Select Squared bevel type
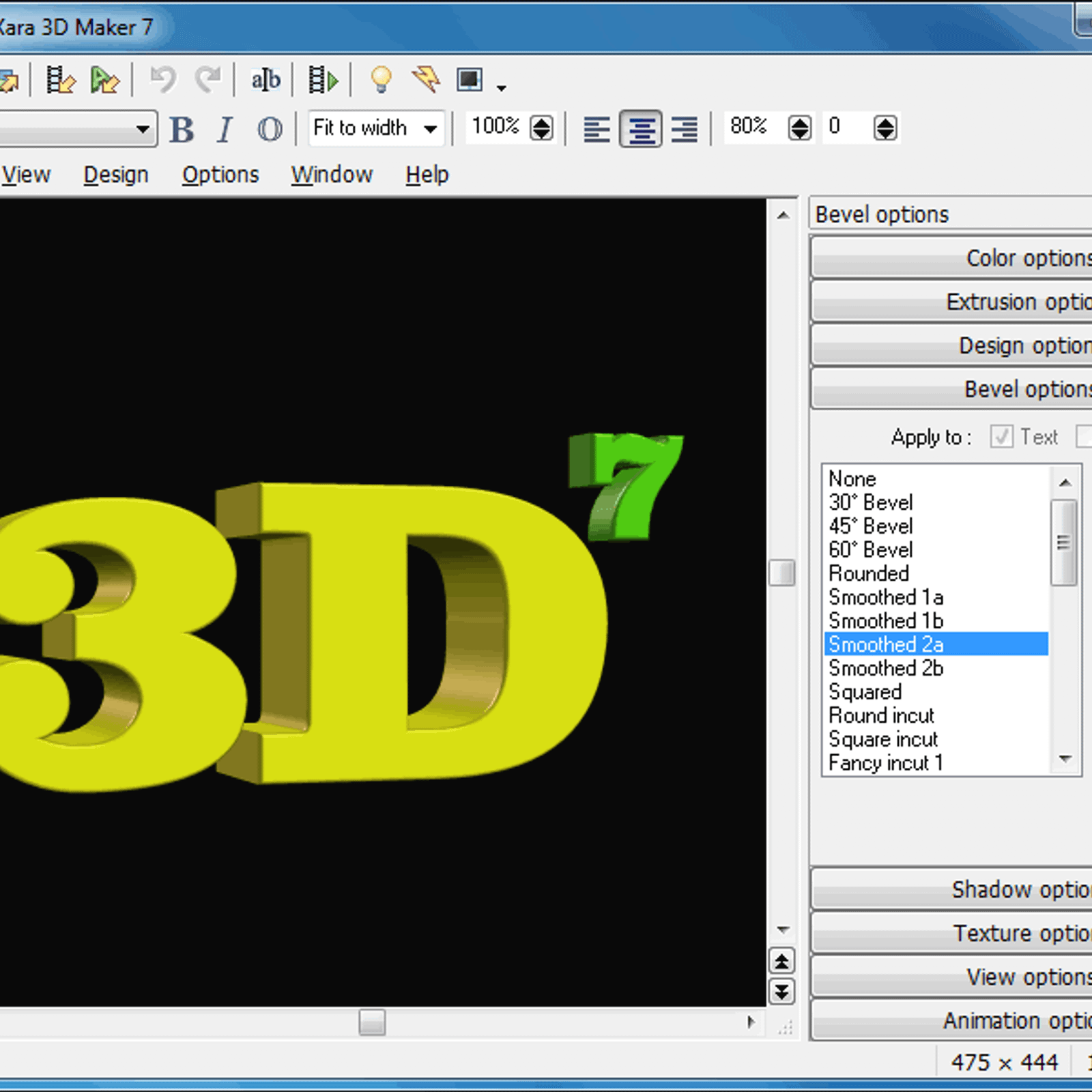The width and height of the screenshot is (1092, 1092). [x=936, y=692]
